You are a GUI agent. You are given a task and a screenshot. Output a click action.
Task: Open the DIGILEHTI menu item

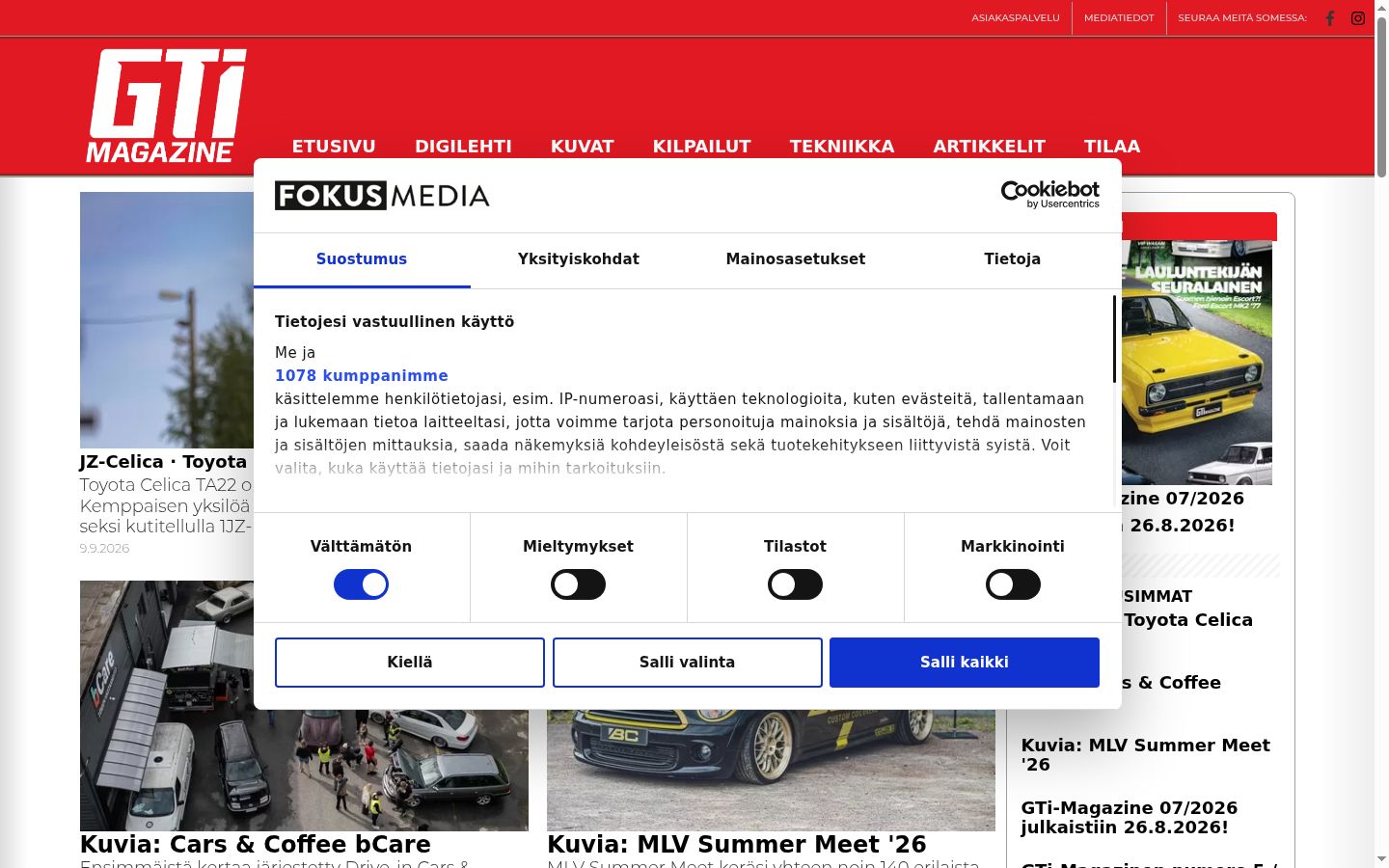coord(463,147)
